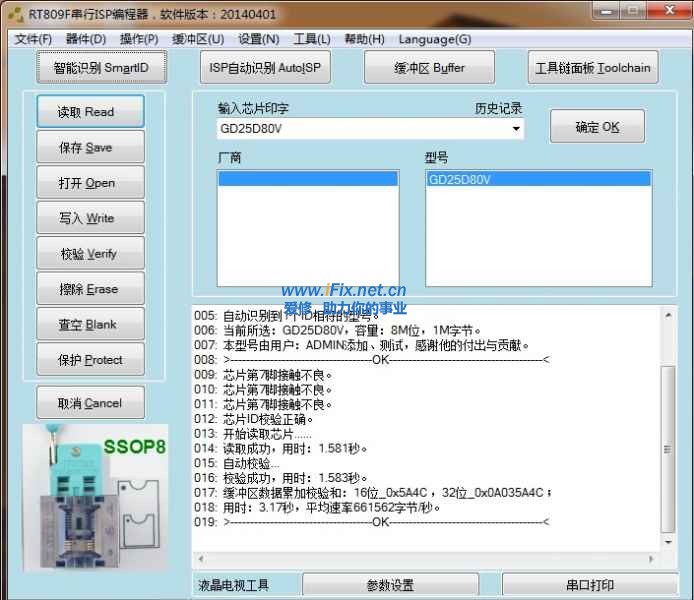
Task: Open the 帮助(H) menu
Action: click(364, 39)
